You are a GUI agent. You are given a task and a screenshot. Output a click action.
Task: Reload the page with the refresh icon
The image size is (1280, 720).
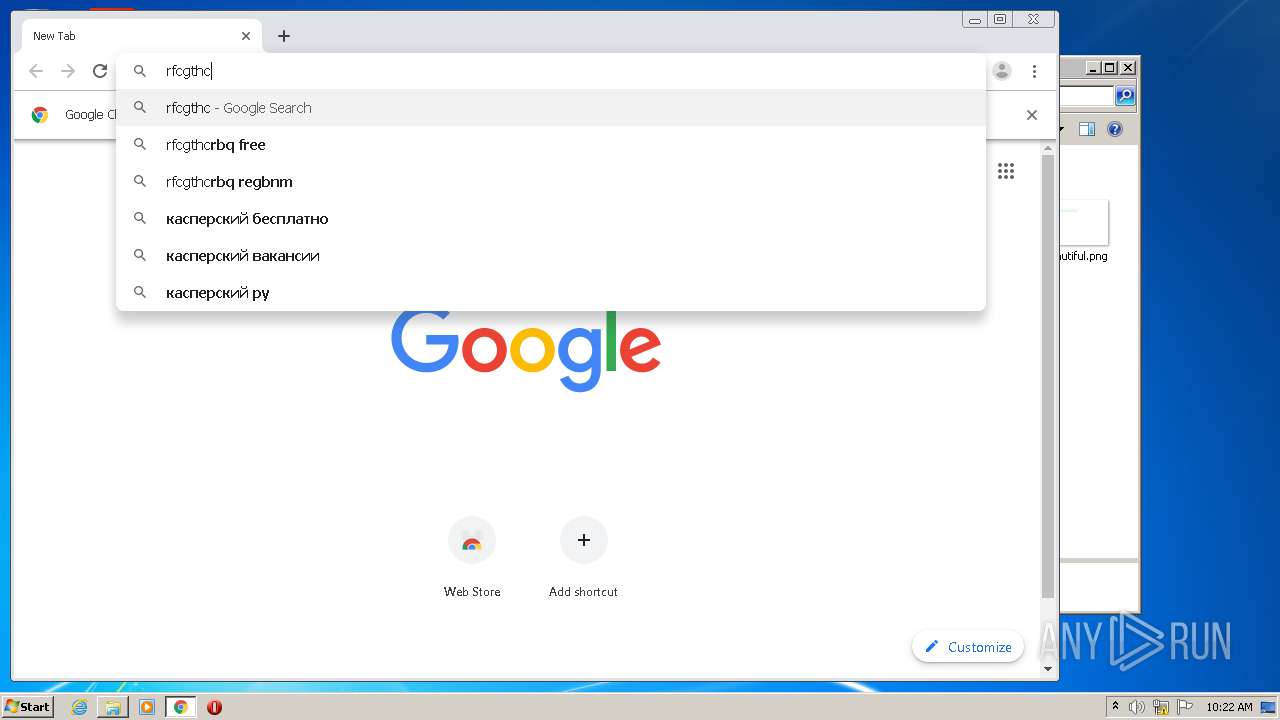pos(100,71)
